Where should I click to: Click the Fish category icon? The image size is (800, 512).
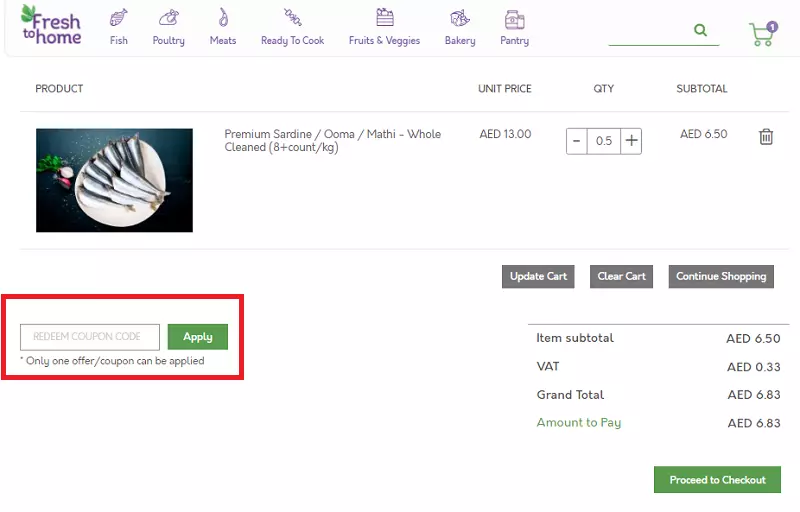point(118,18)
